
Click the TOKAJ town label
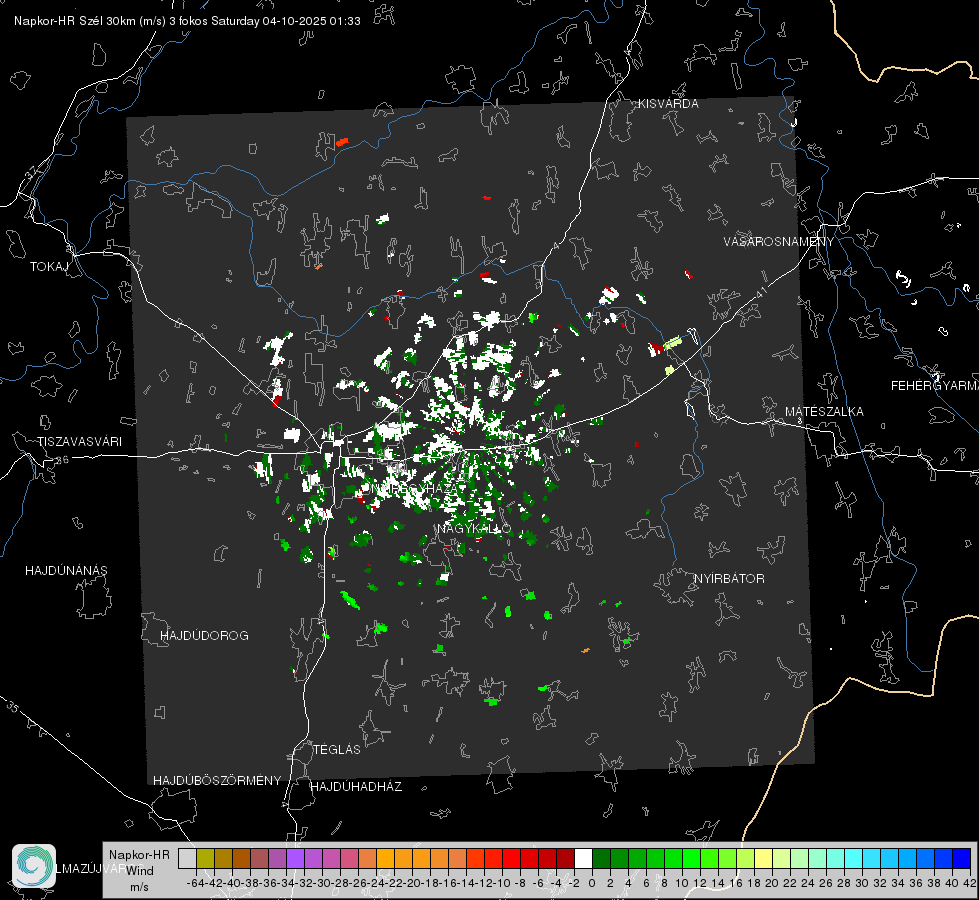[49, 267]
